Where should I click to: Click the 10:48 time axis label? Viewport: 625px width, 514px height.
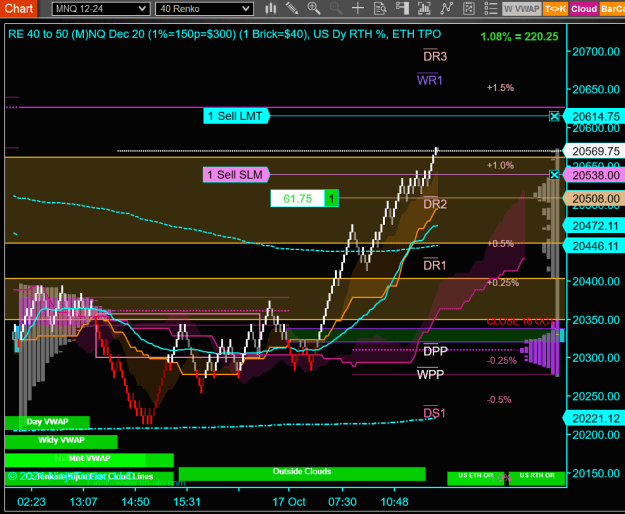pyautogui.click(x=394, y=502)
